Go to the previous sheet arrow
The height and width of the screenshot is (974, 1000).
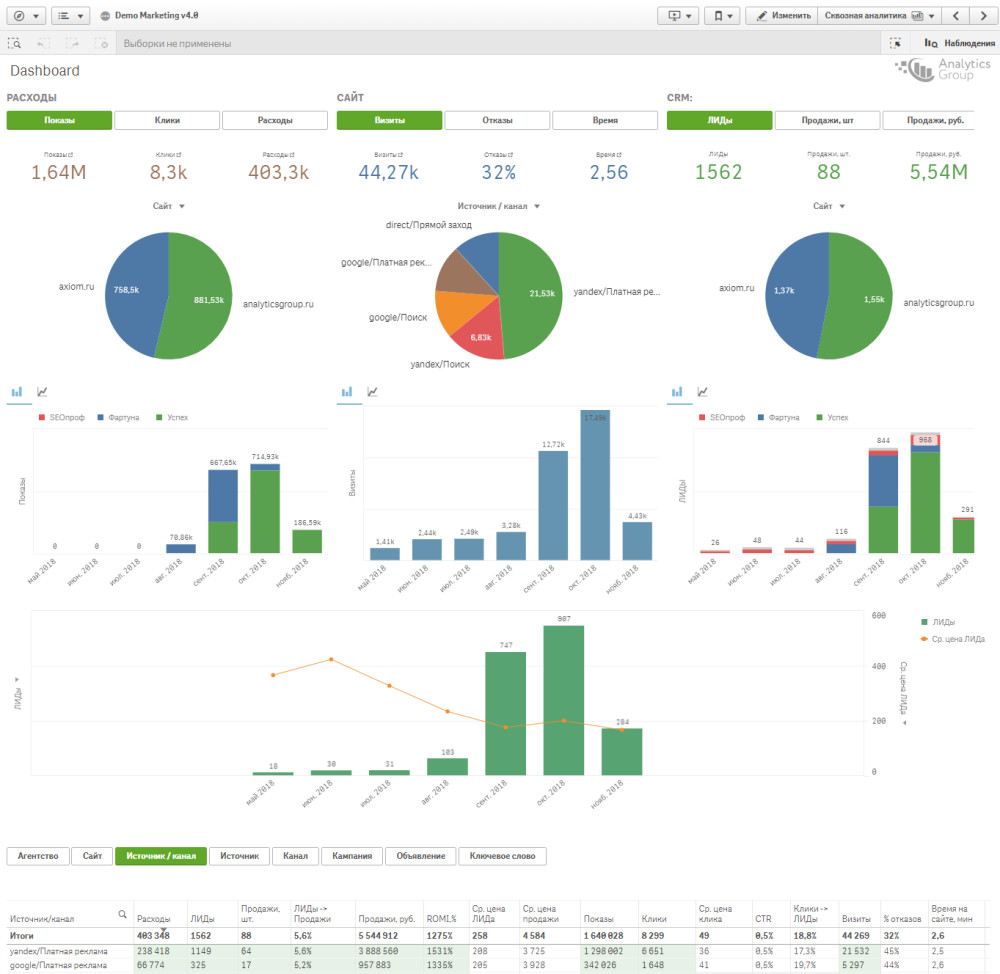(x=957, y=16)
